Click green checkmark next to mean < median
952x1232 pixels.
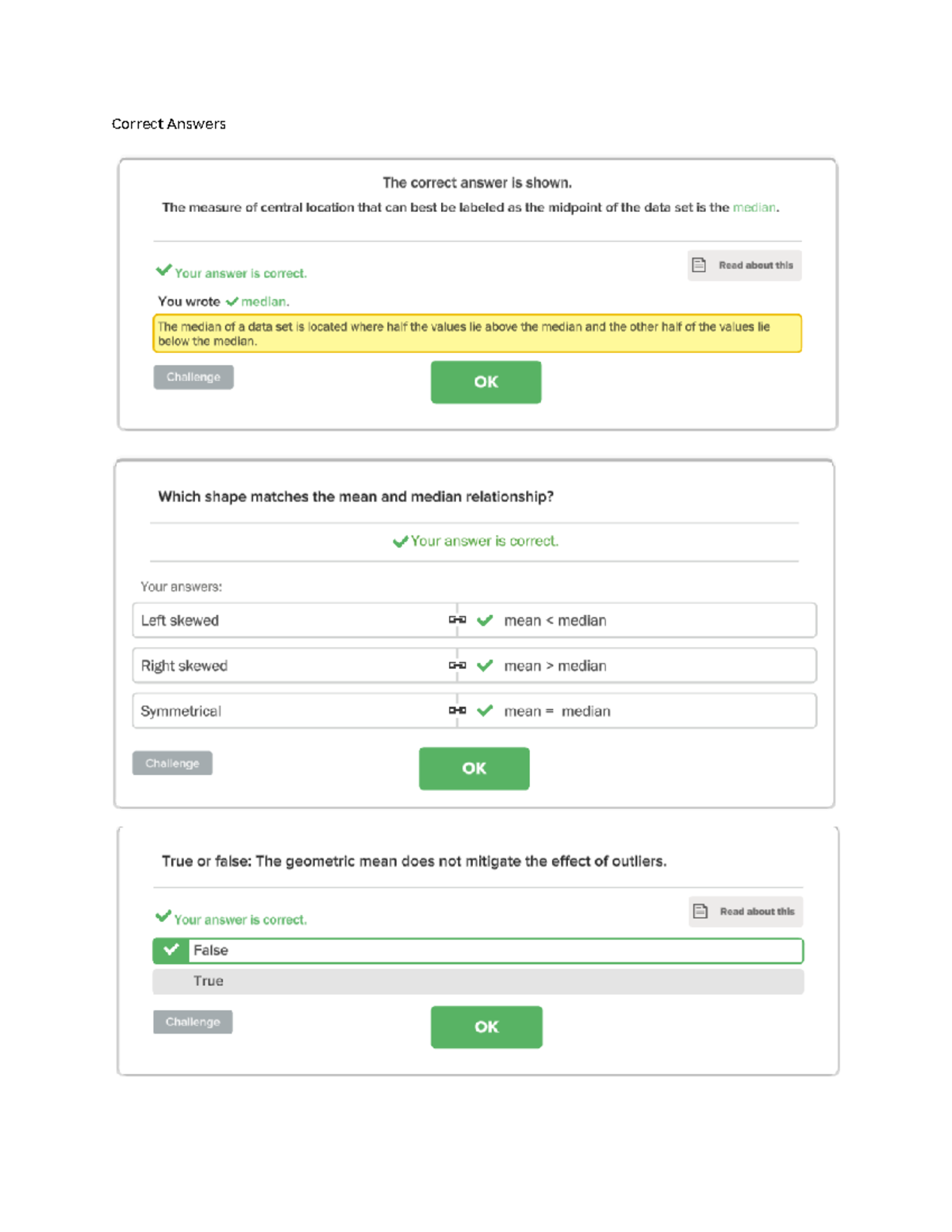coord(485,620)
